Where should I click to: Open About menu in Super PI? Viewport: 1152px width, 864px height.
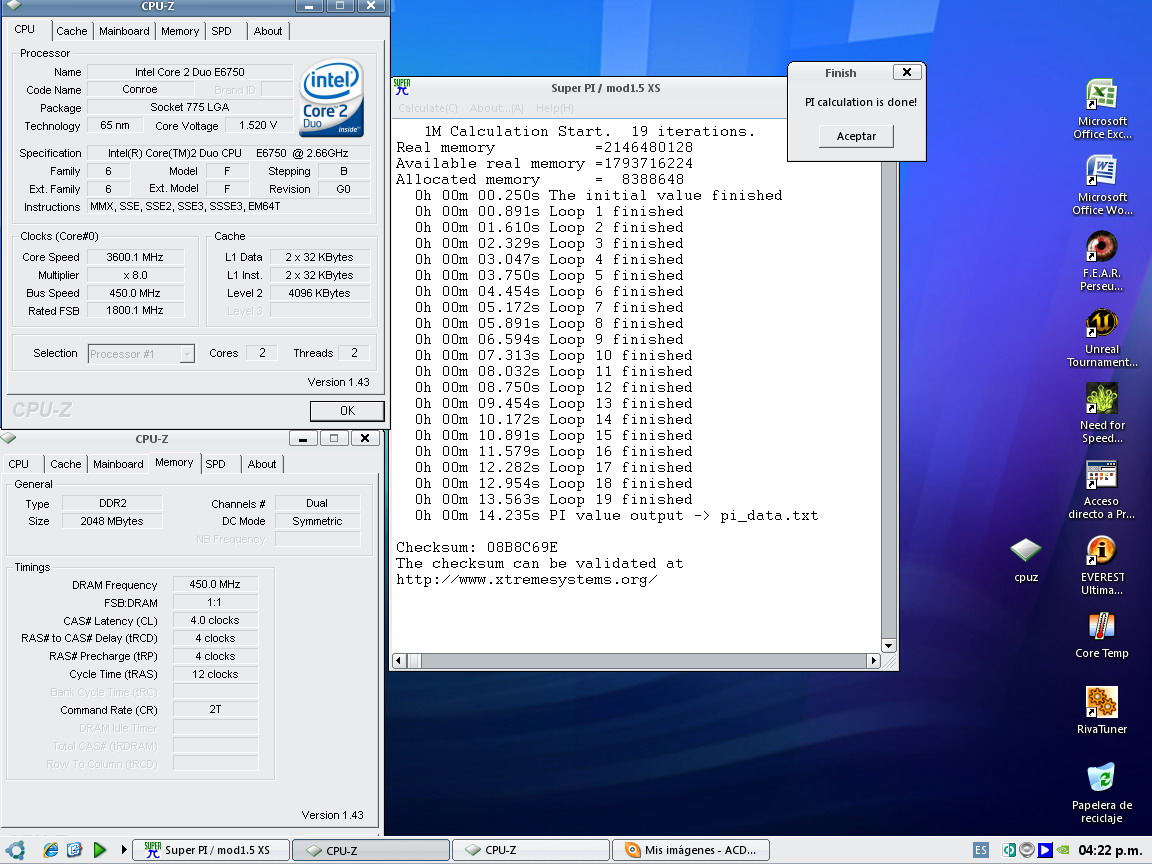point(497,108)
